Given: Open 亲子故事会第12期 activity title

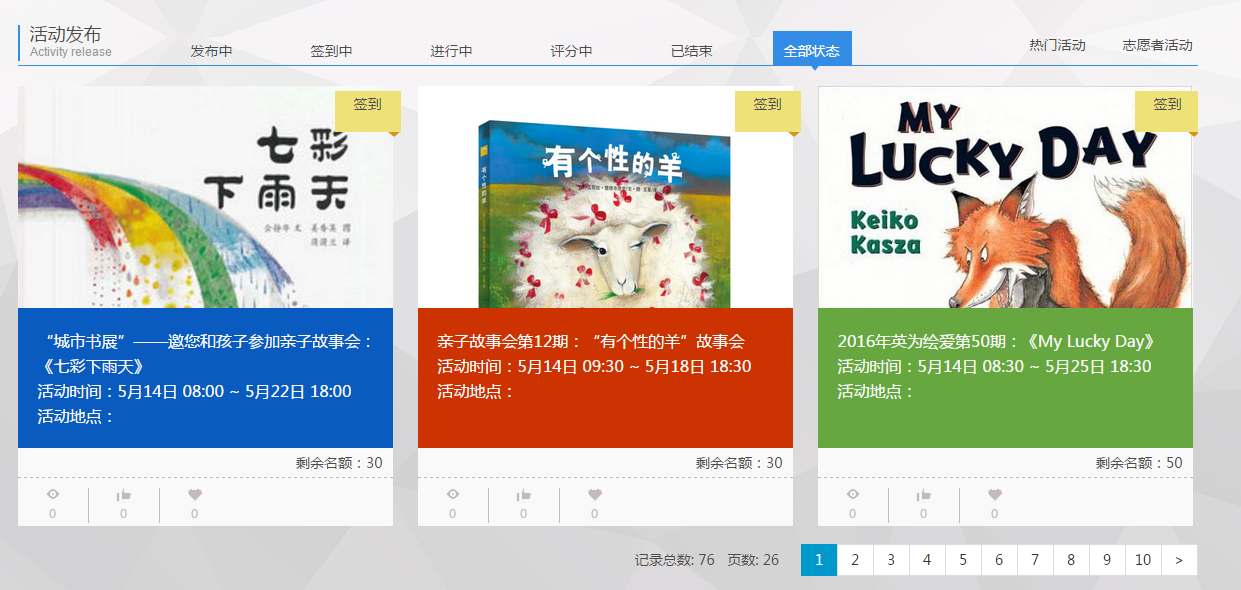Looking at the screenshot, I should click(591, 341).
